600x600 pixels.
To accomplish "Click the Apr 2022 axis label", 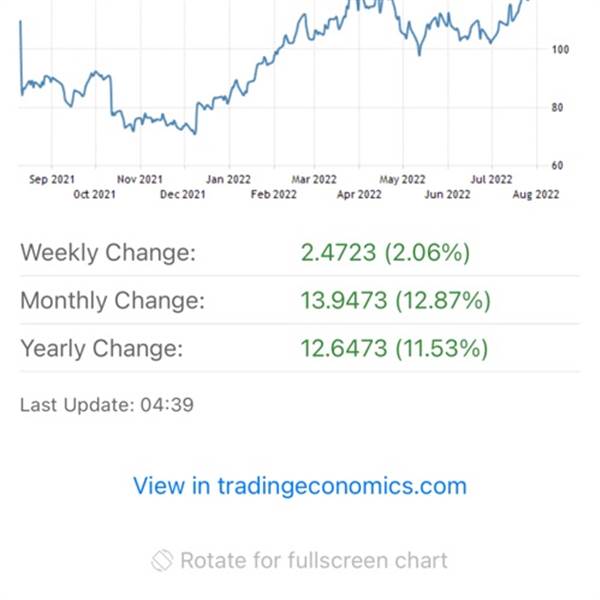I will (359, 194).
